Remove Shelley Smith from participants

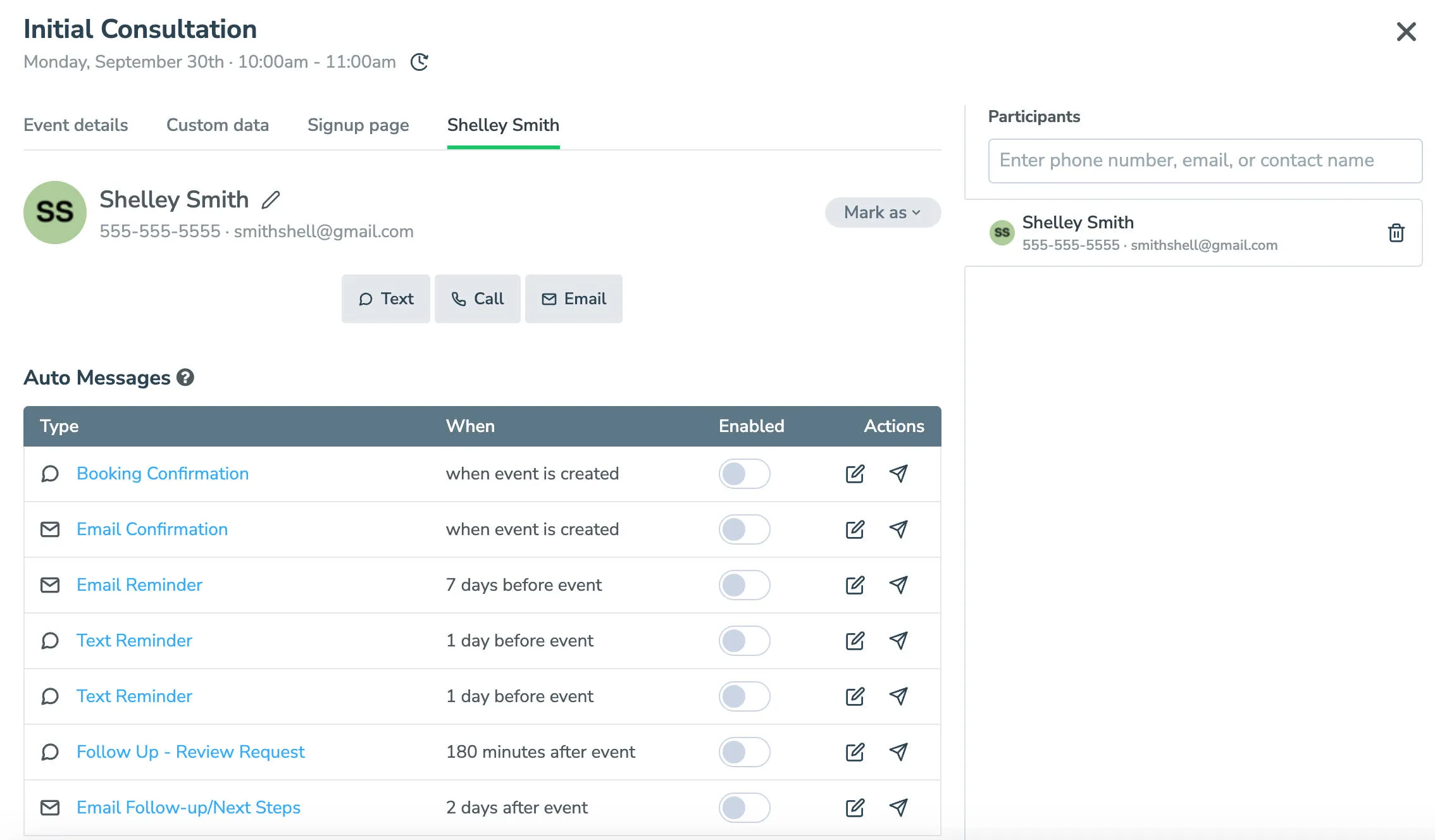1396,233
